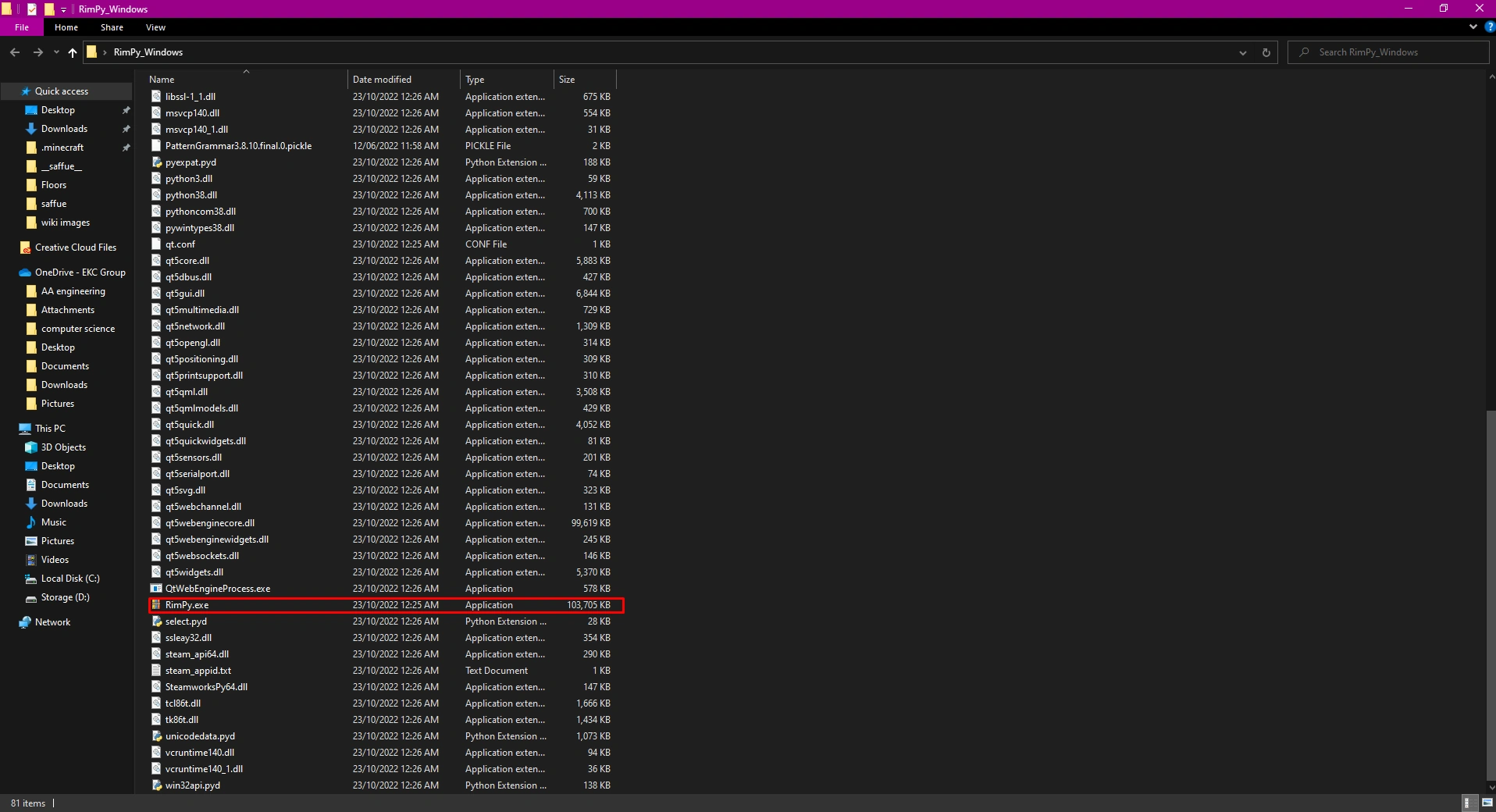Expand the ribbon with the chevron
This screenshot has width=1496, height=812.
(1473, 27)
